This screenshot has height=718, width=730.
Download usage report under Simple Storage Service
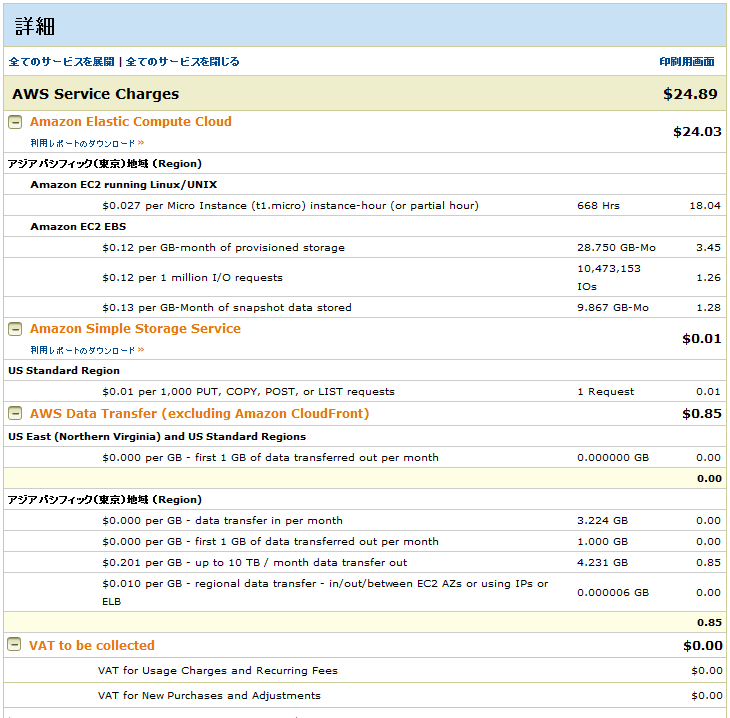88,350
